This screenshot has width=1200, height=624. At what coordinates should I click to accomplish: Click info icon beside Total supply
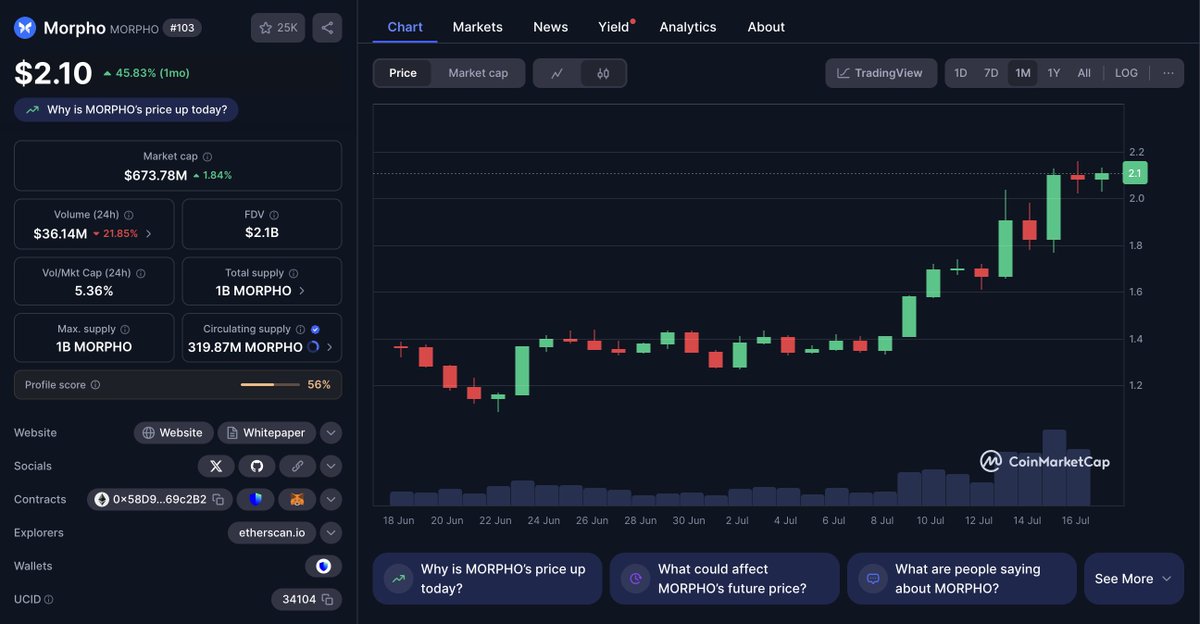(x=294, y=273)
